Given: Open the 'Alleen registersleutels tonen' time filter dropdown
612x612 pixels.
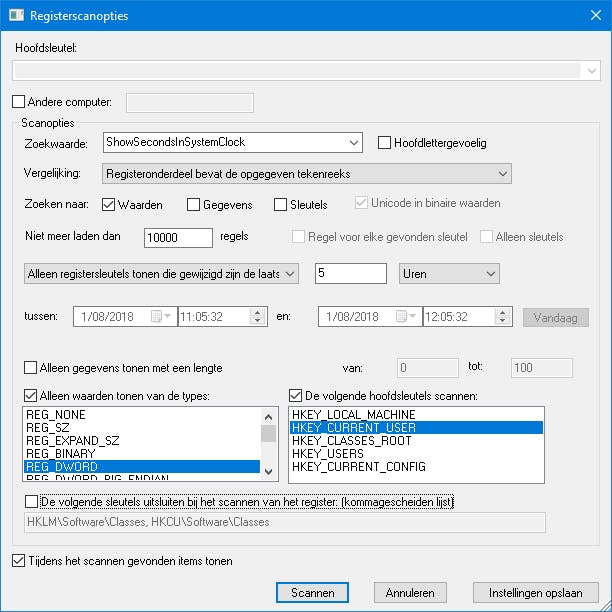Looking at the screenshot, I should pos(161,274).
